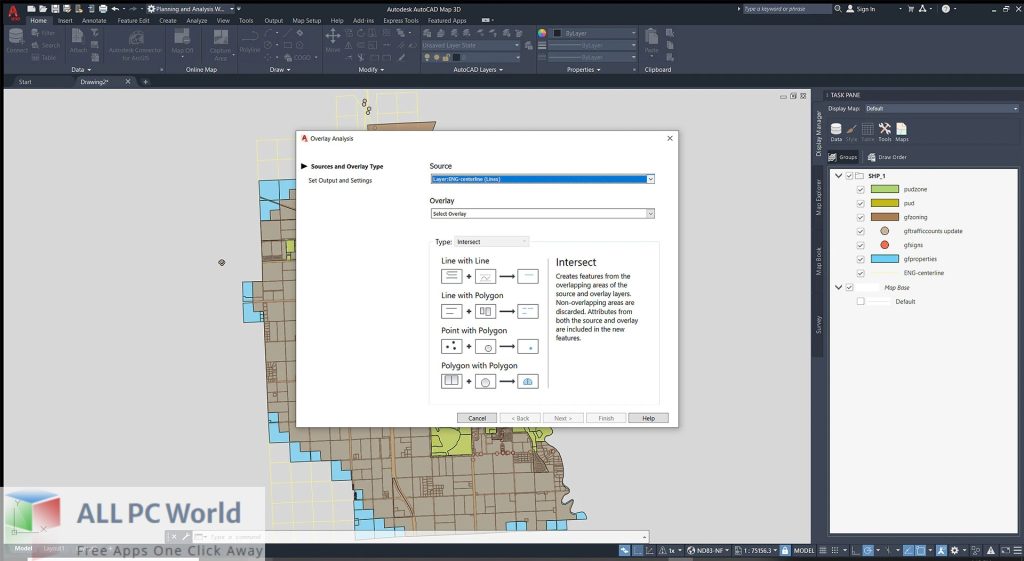Image resolution: width=1024 pixels, height=561 pixels.
Task: Select Set Output and Settings step
Action: click(x=340, y=180)
